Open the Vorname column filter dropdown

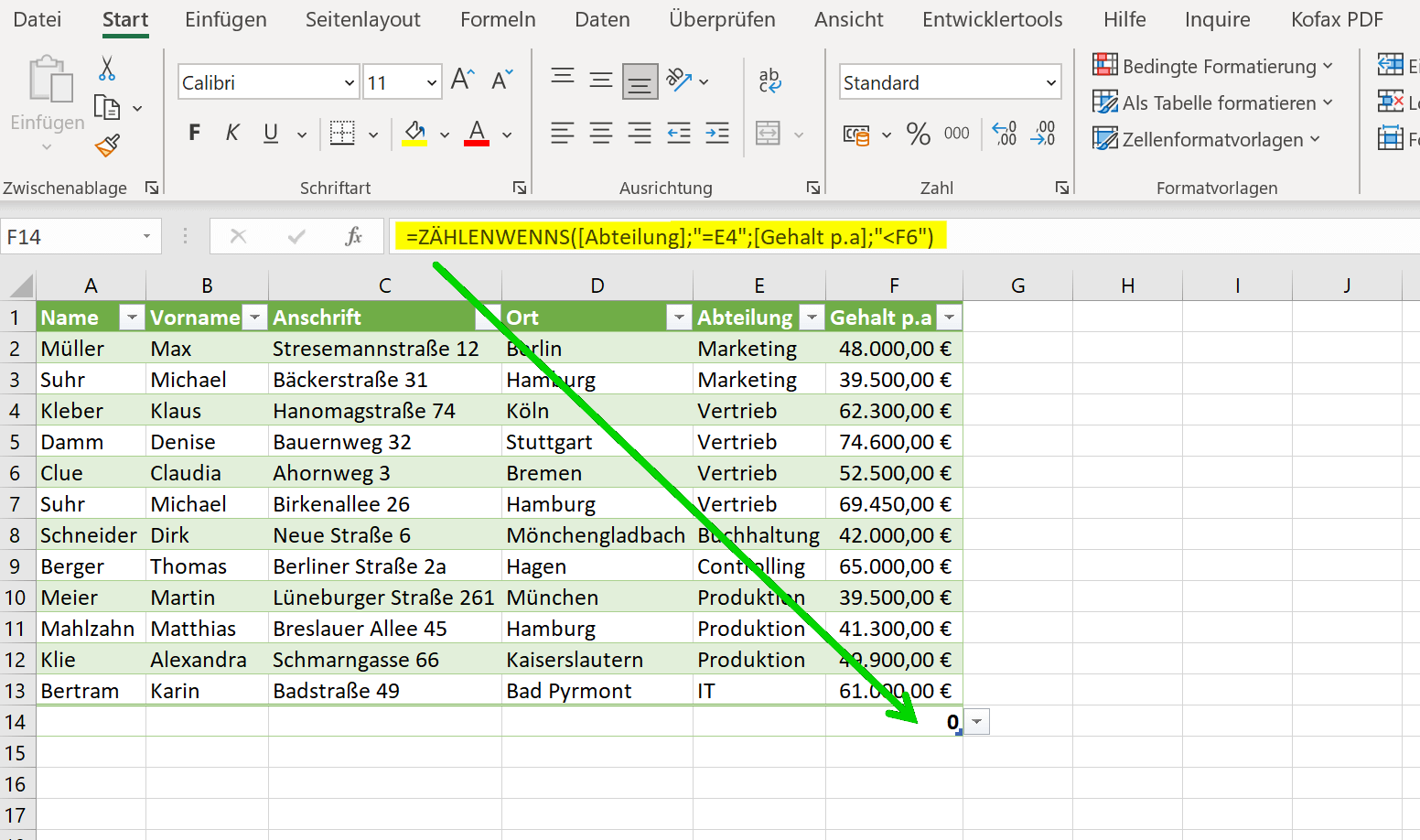255,318
